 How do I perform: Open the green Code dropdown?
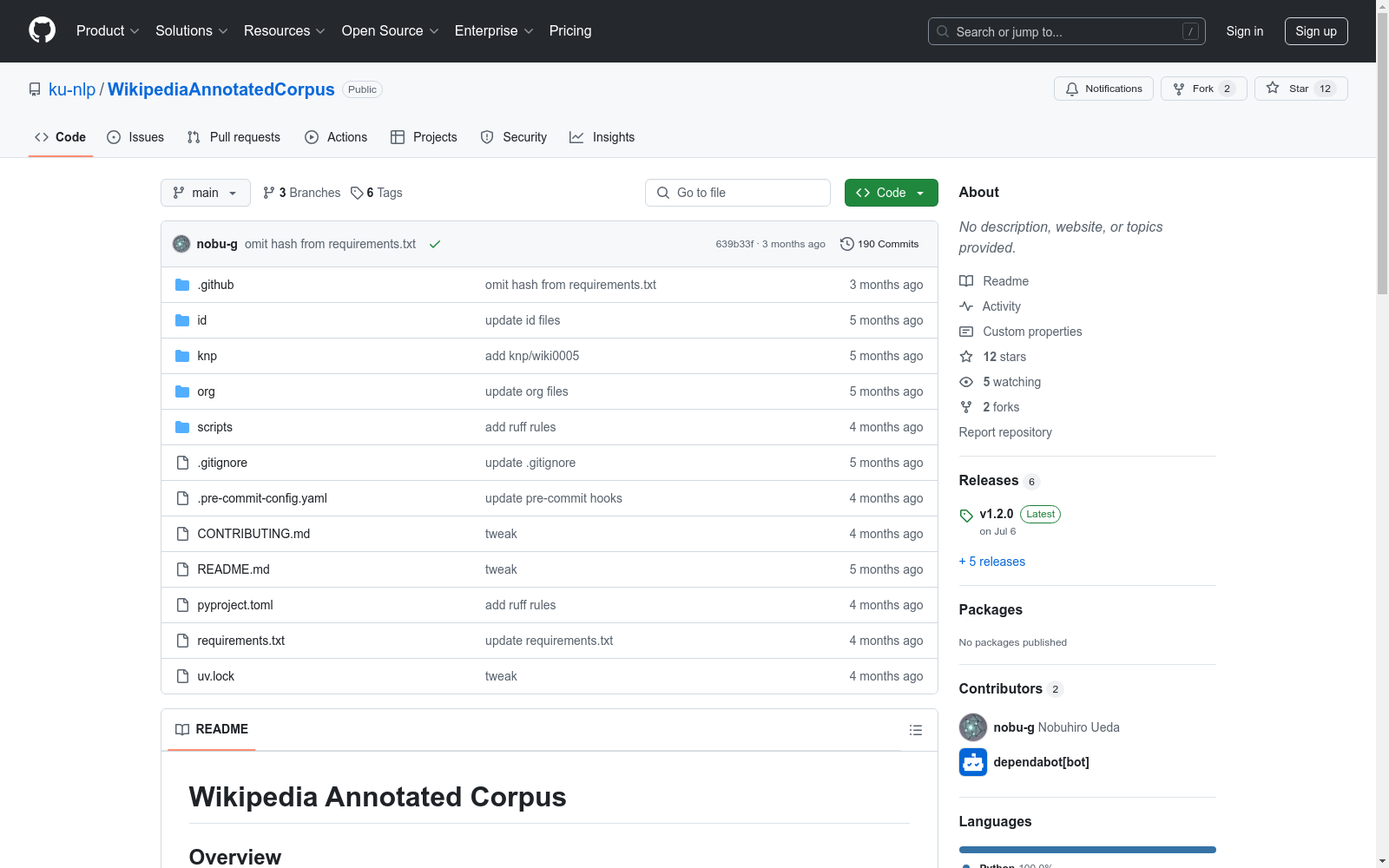pos(891,193)
